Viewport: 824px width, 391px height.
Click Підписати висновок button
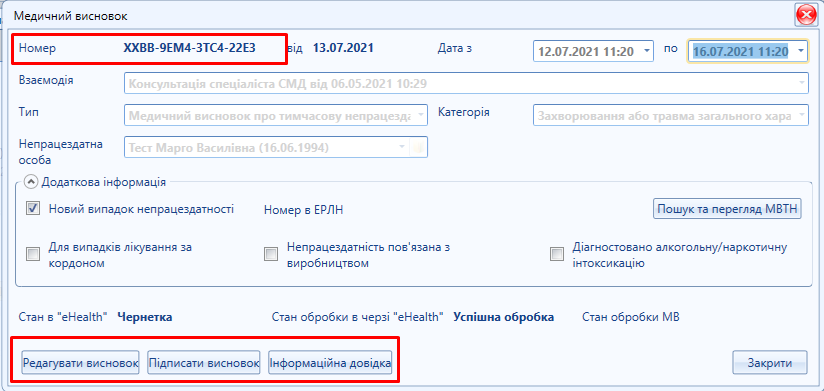click(x=204, y=363)
